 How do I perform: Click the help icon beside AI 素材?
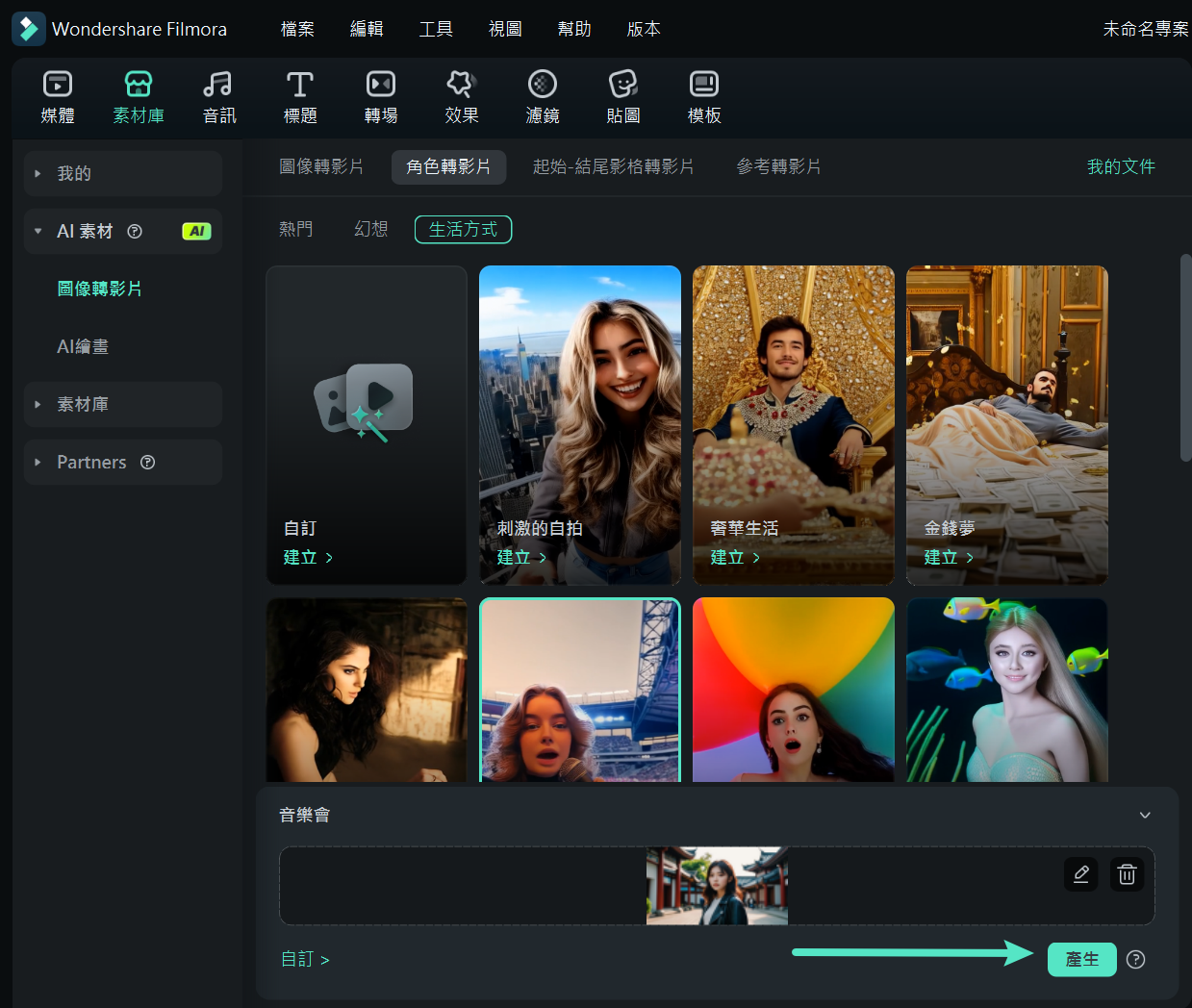(x=135, y=231)
